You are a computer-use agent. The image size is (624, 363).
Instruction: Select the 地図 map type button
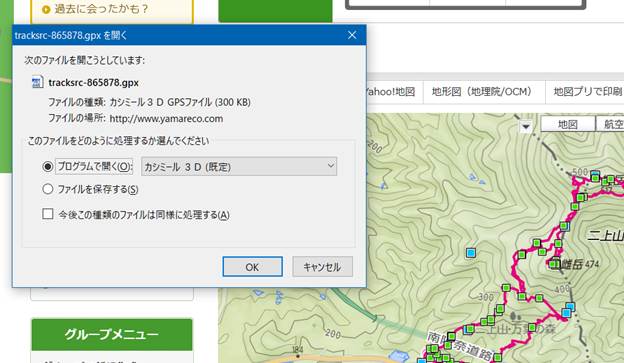click(568, 124)
